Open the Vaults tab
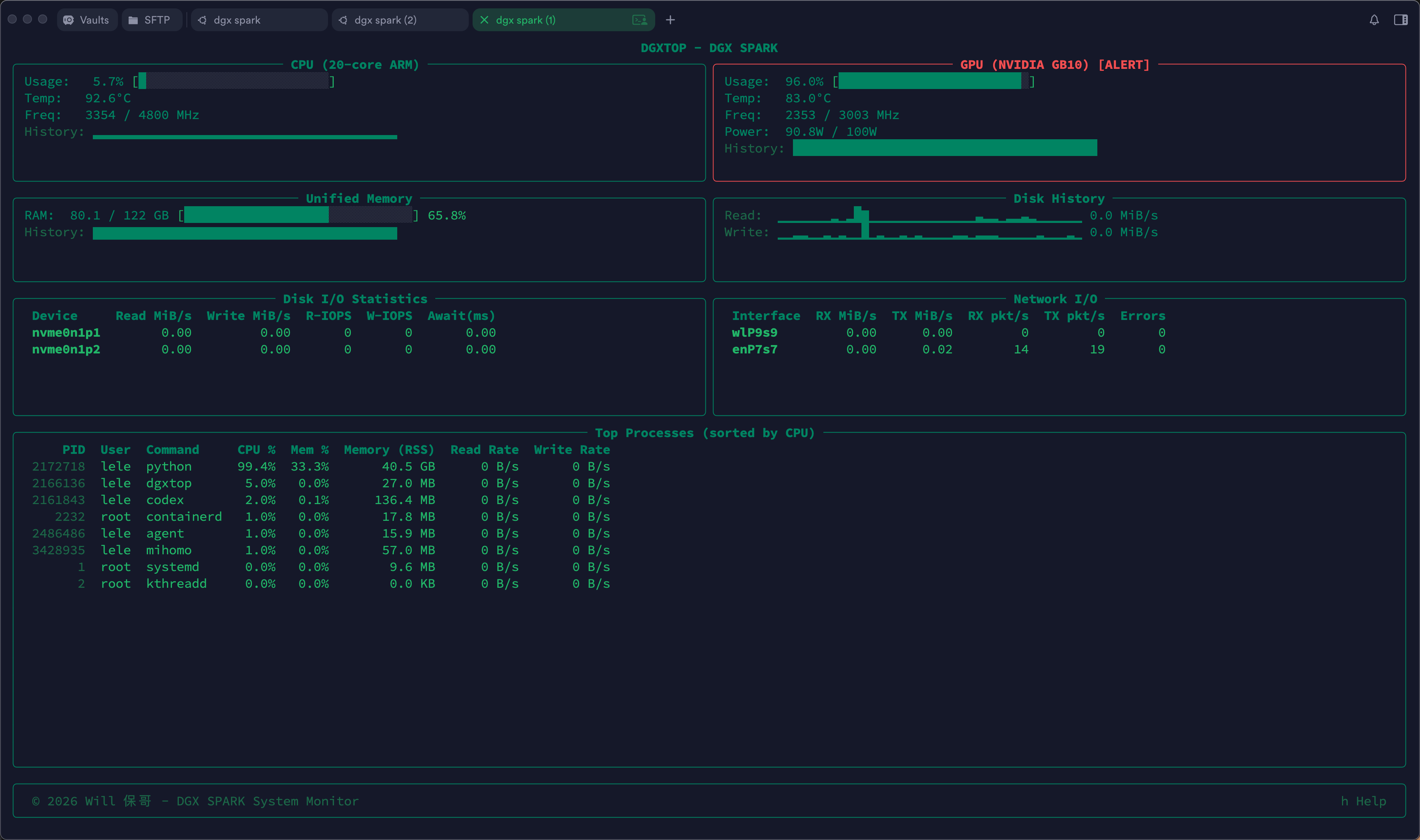The width and height of the screenshot is (1420, 840). (x=87, y=20)
